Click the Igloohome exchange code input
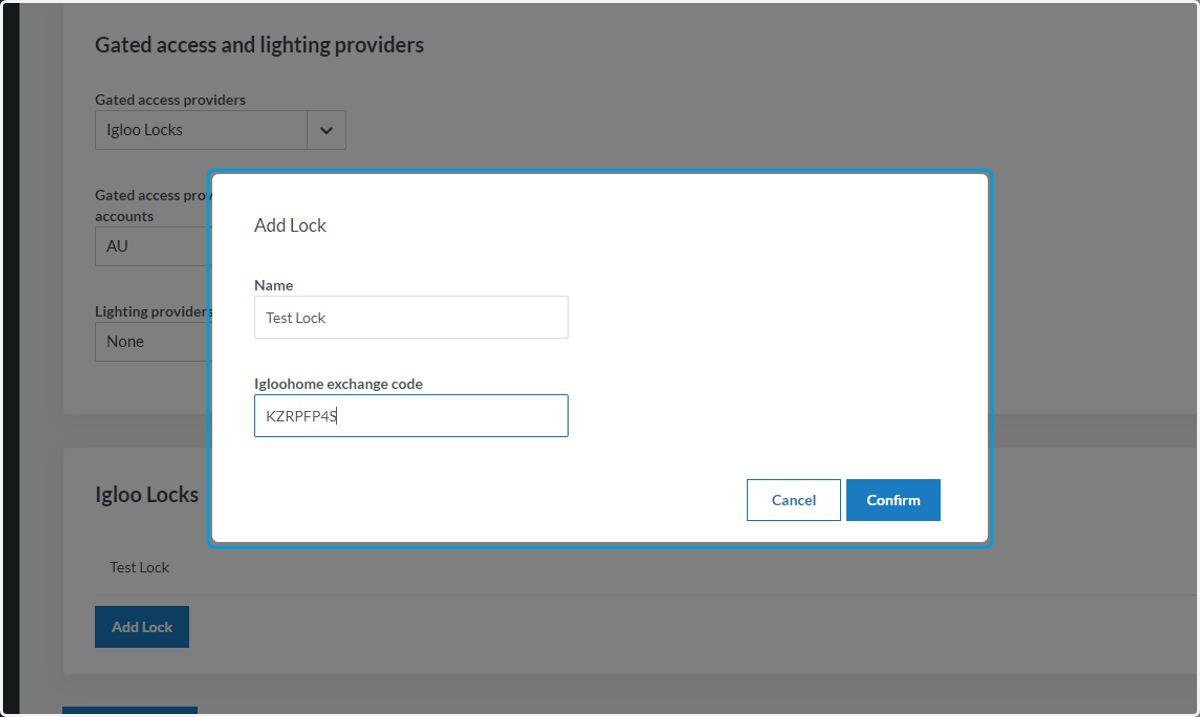The height and width of the screenshot is (717, 1200). 411,416
